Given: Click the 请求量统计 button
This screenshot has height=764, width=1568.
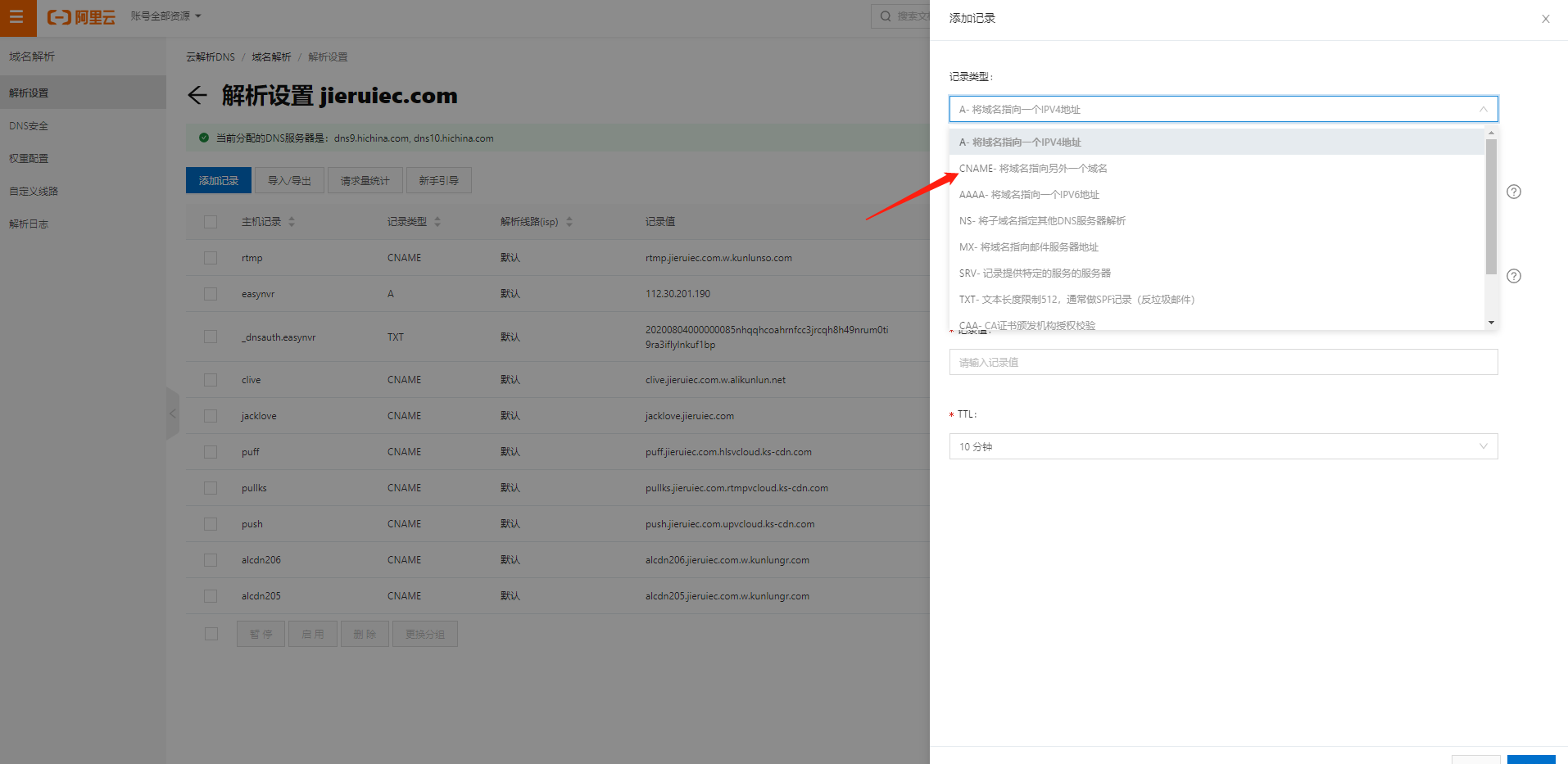Looking at the screenshot, I should click(365, 180).
